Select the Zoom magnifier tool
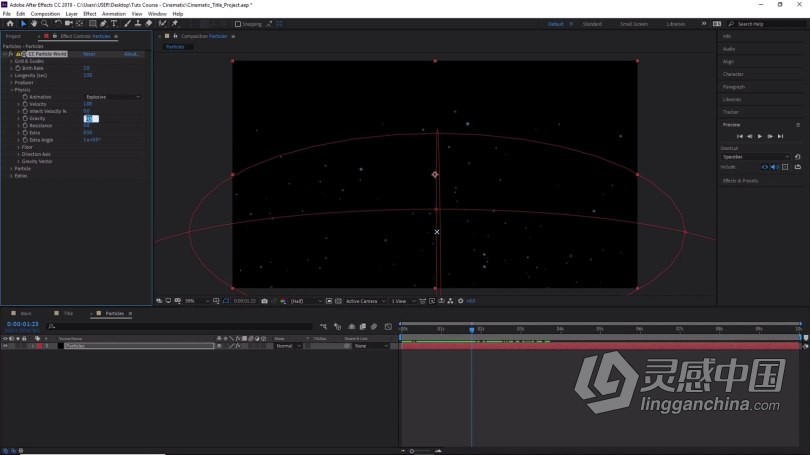 click(x=45, y=24)
